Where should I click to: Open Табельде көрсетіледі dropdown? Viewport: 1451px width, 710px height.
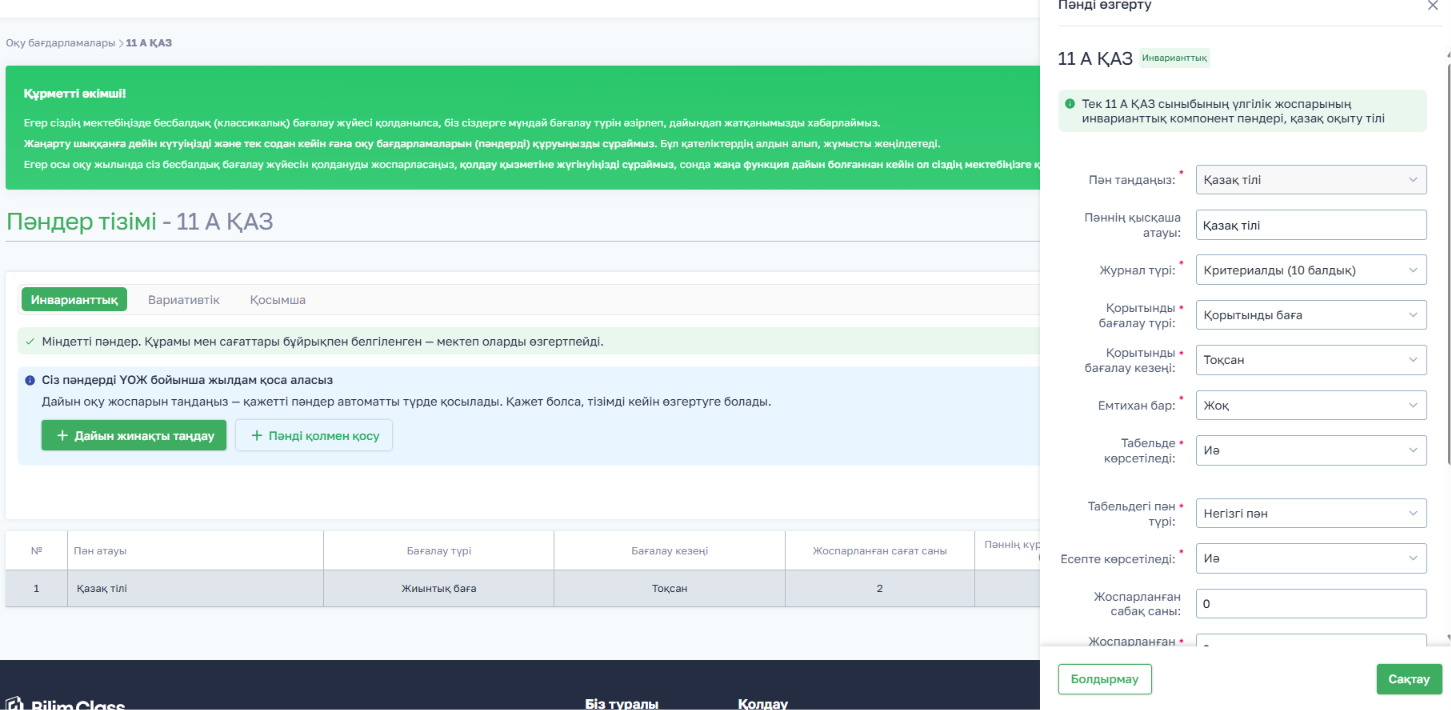tap(1311, 450)
